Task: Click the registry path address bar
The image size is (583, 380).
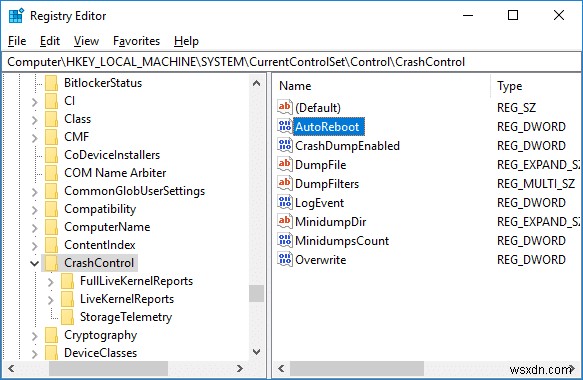Action: click(292, 62)
